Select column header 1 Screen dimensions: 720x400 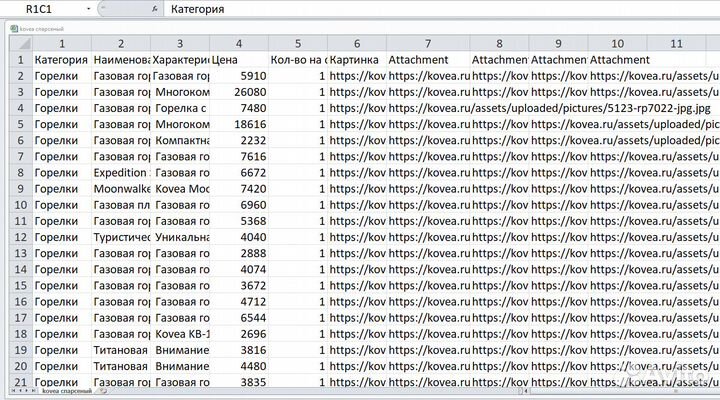click(x=62, y=44)
